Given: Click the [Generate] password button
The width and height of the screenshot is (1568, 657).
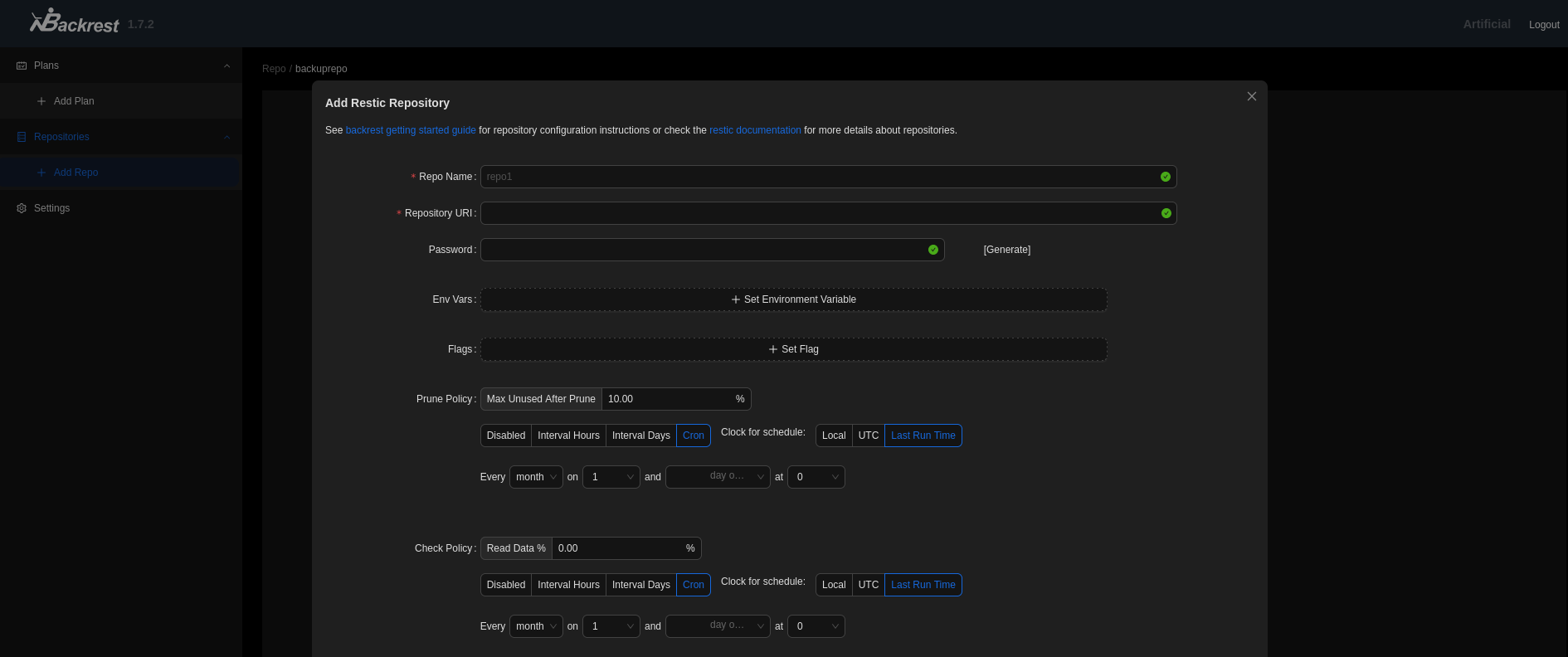Looking at the screenshot, I should [x=1006, y=250].
